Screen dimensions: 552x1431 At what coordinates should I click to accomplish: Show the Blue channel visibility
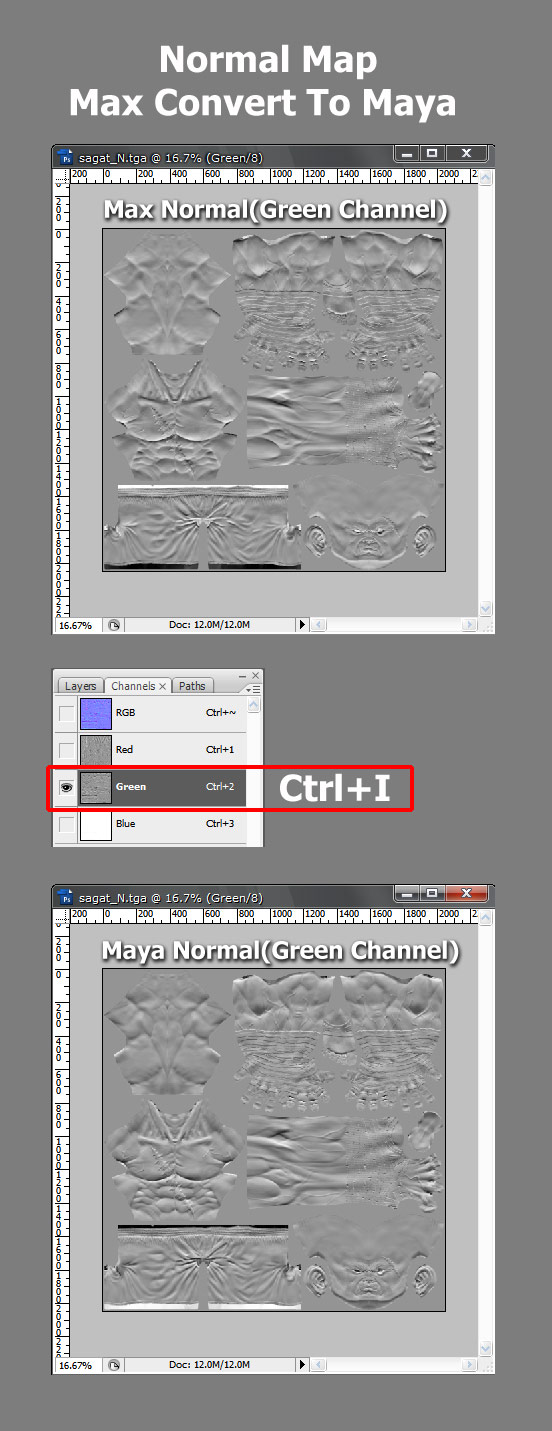(66, 824)
